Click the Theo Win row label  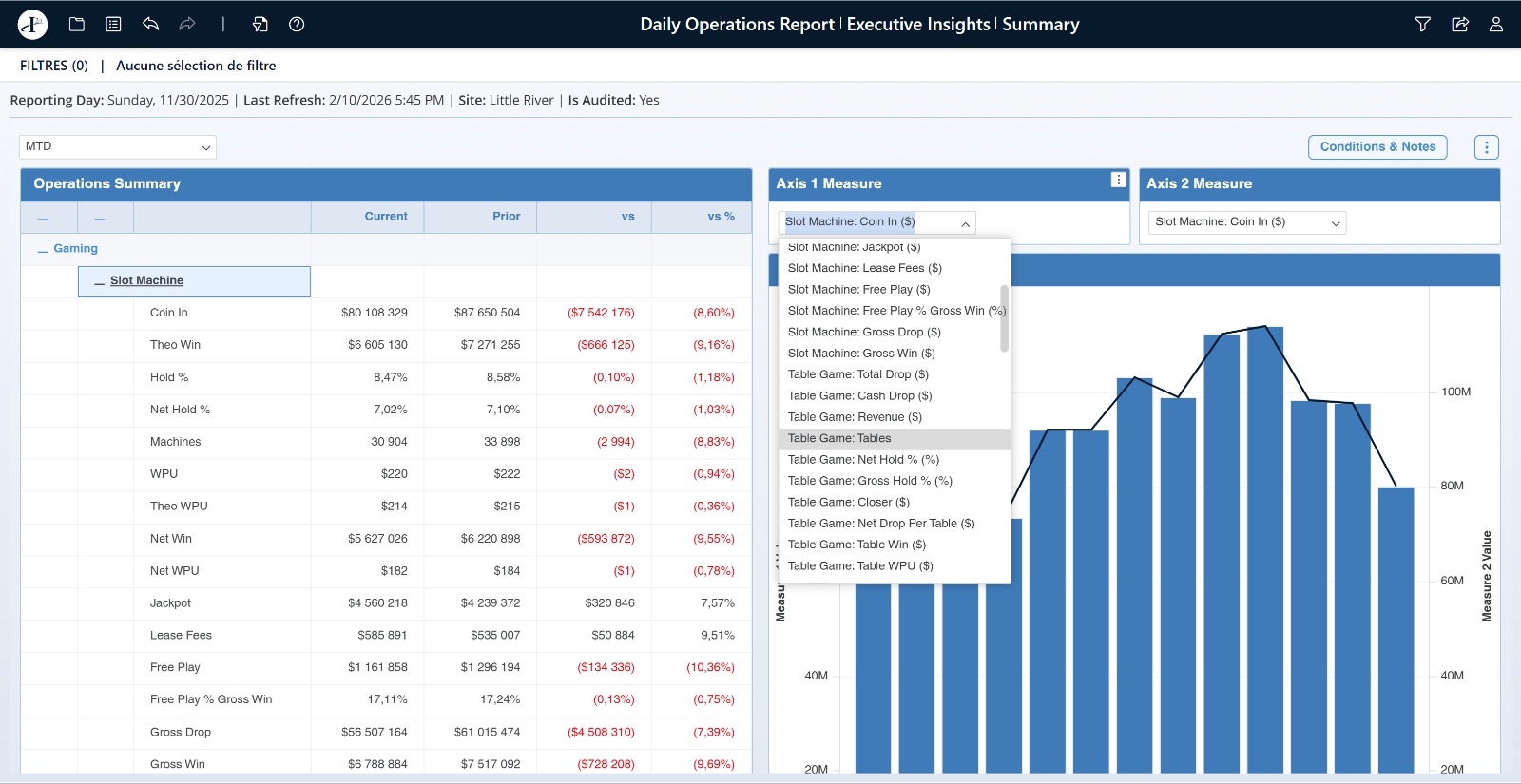[175, 345]
